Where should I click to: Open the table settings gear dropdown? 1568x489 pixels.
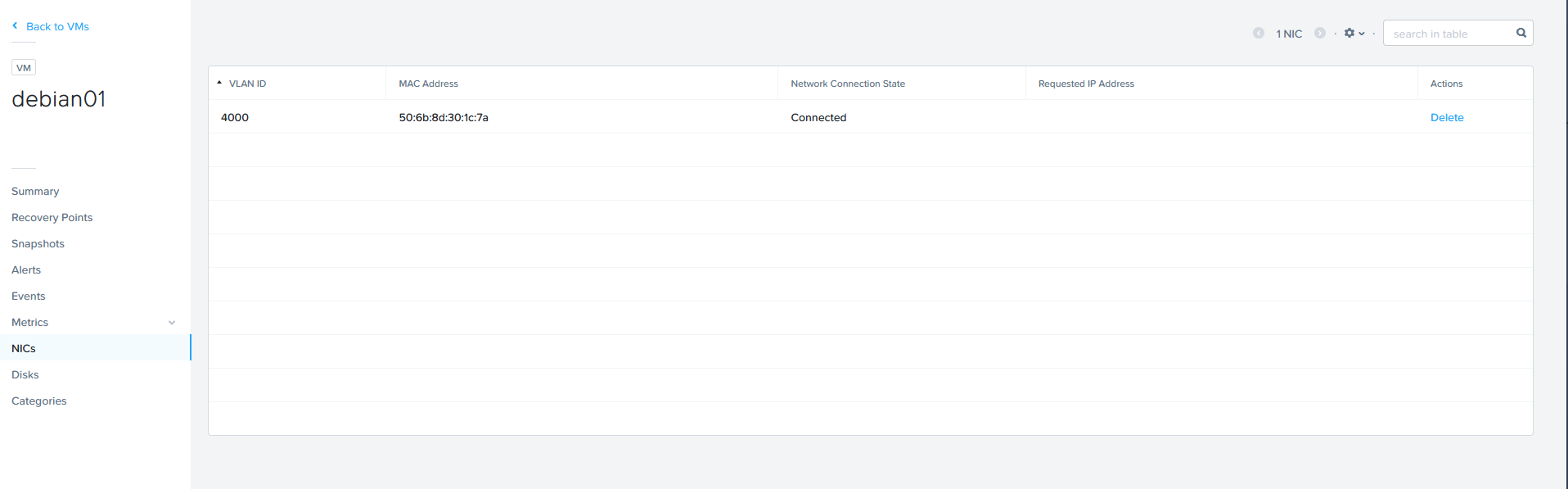[x=1354, y=33]
